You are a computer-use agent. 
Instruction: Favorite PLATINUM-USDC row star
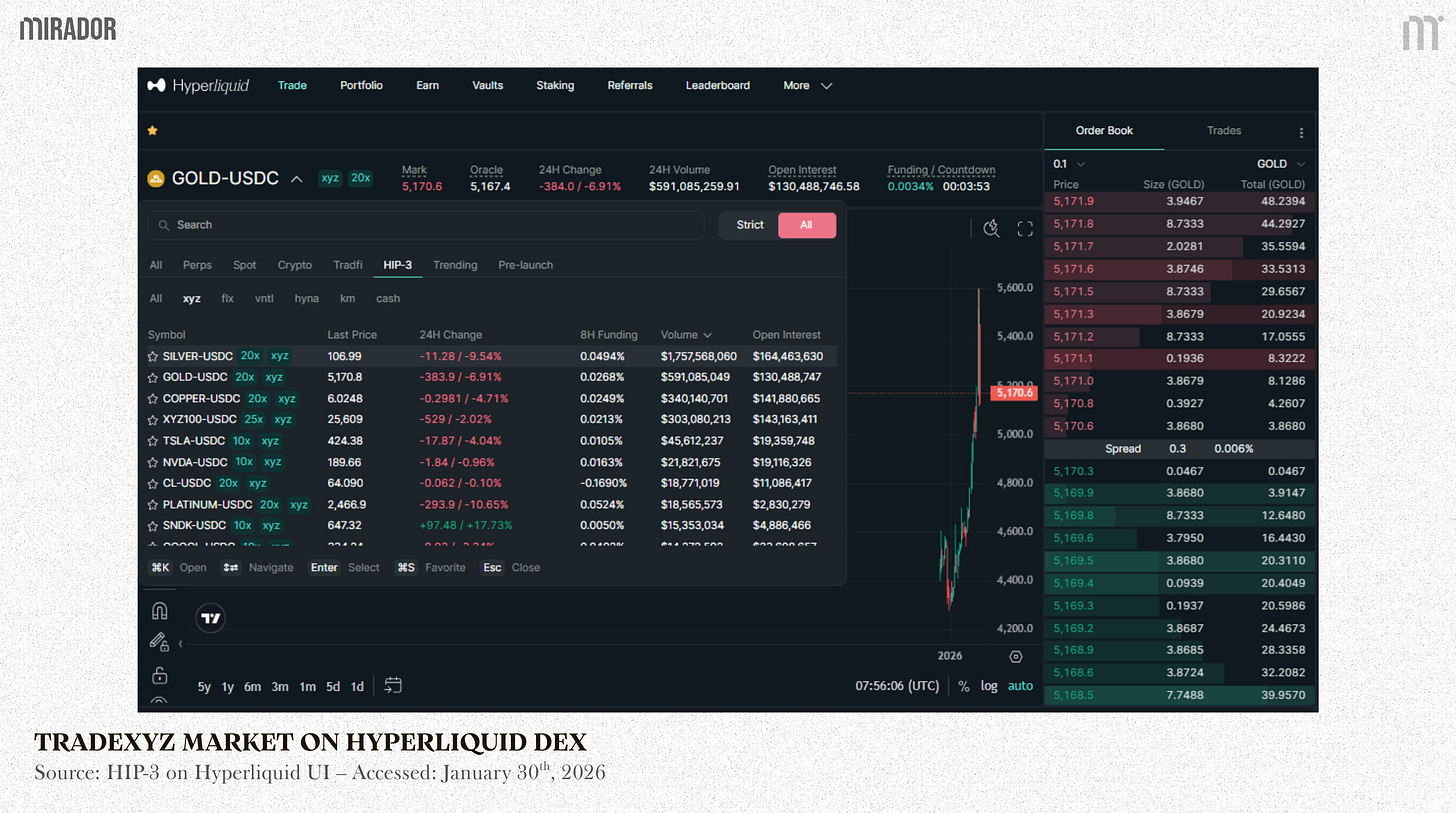pos(153,505)
